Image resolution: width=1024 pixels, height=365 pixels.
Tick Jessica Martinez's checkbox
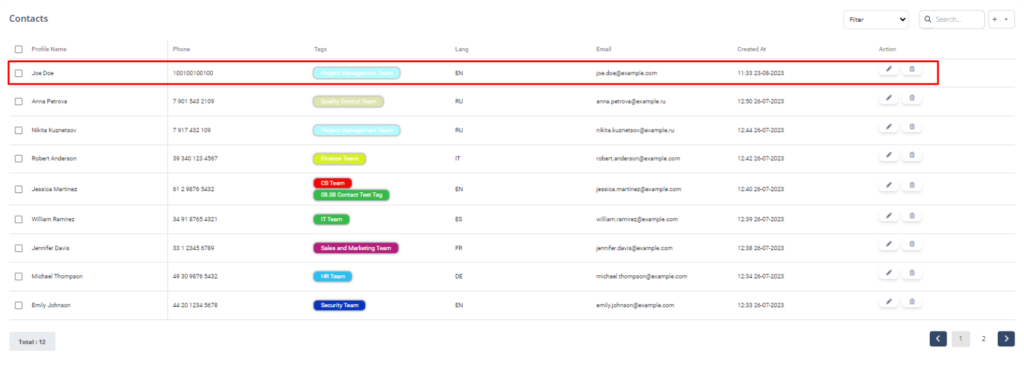(x=18, y=189)
